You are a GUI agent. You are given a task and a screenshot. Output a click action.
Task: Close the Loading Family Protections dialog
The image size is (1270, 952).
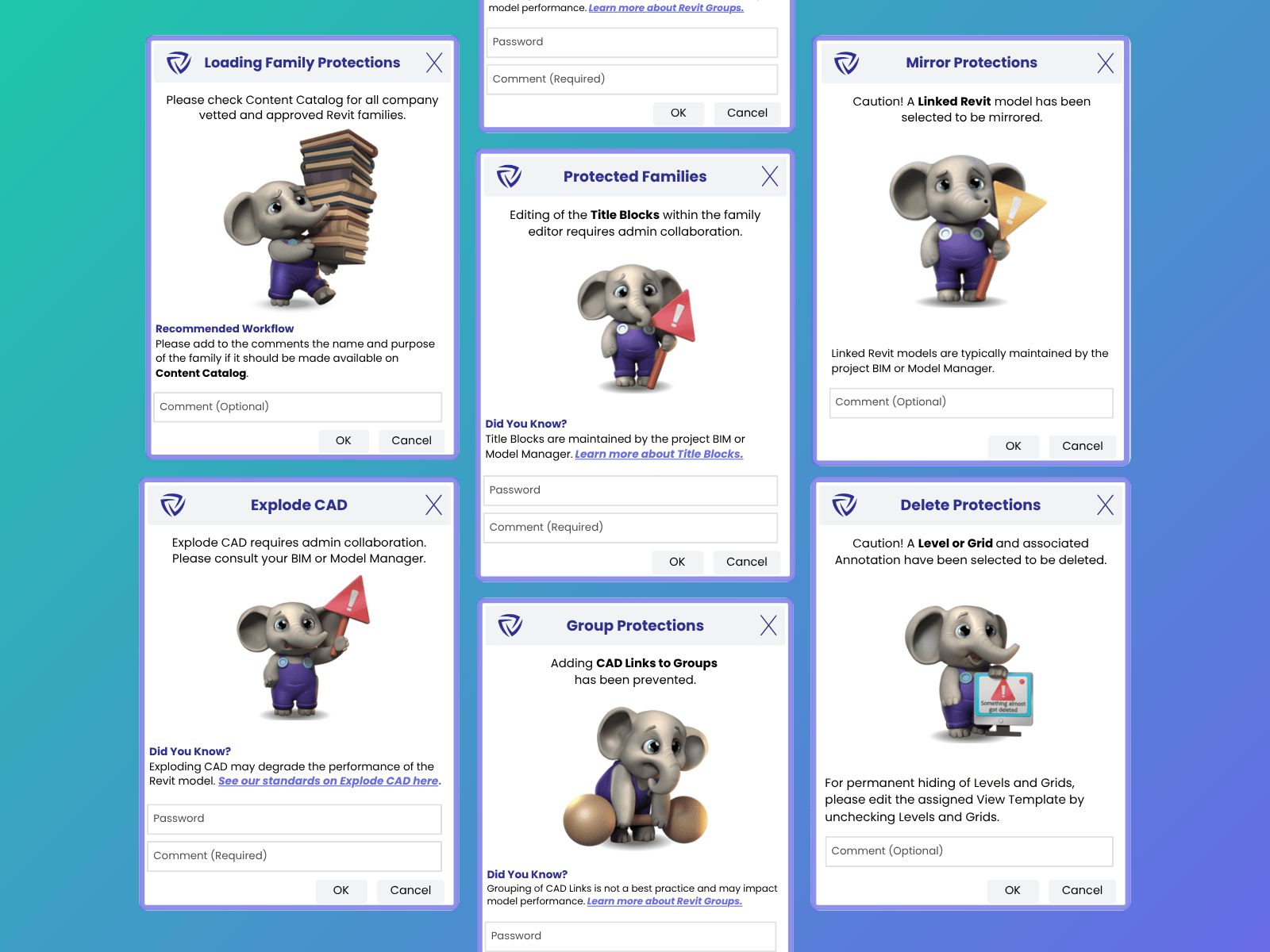[x=434, y=63]
